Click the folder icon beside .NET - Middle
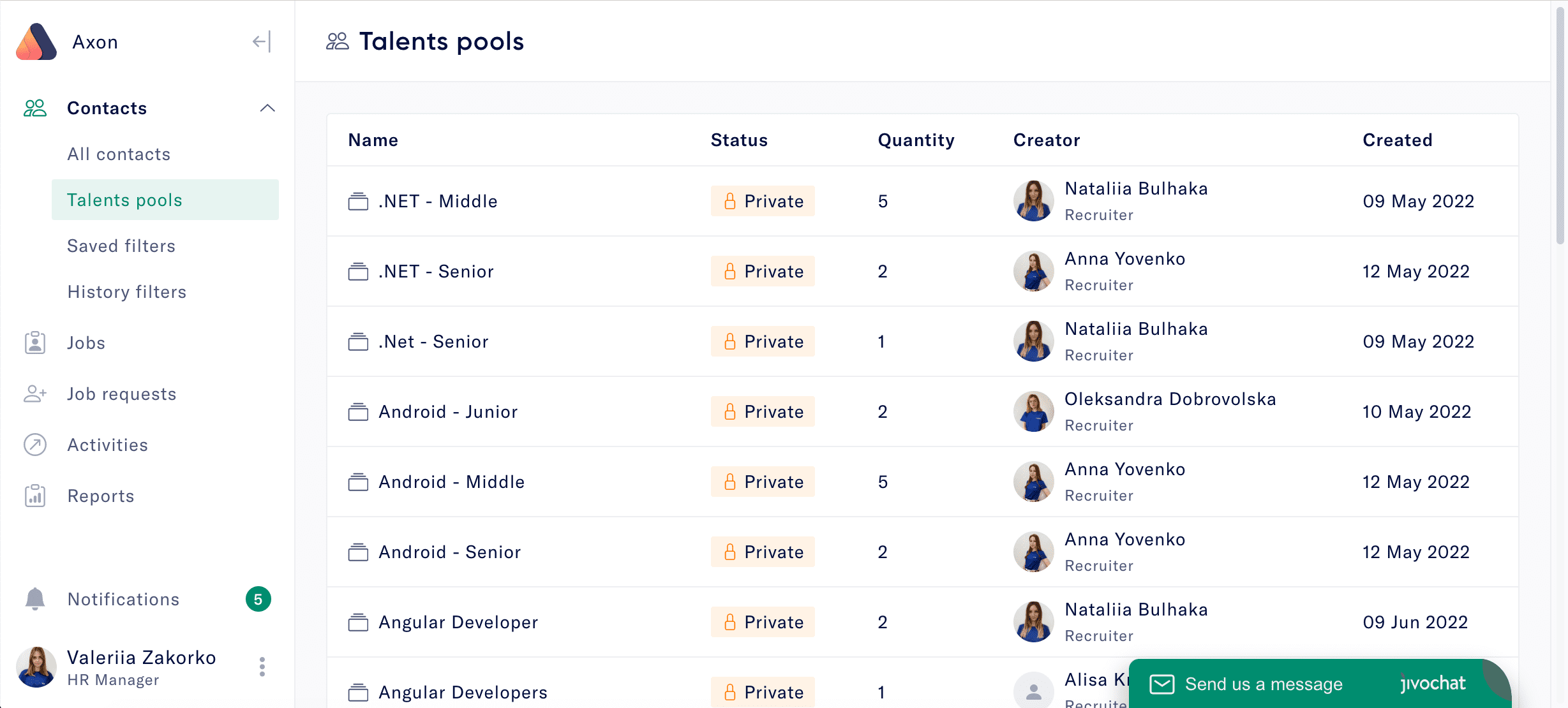The width and height of the screenshot is (1568, 708). (x=358, y=202)
